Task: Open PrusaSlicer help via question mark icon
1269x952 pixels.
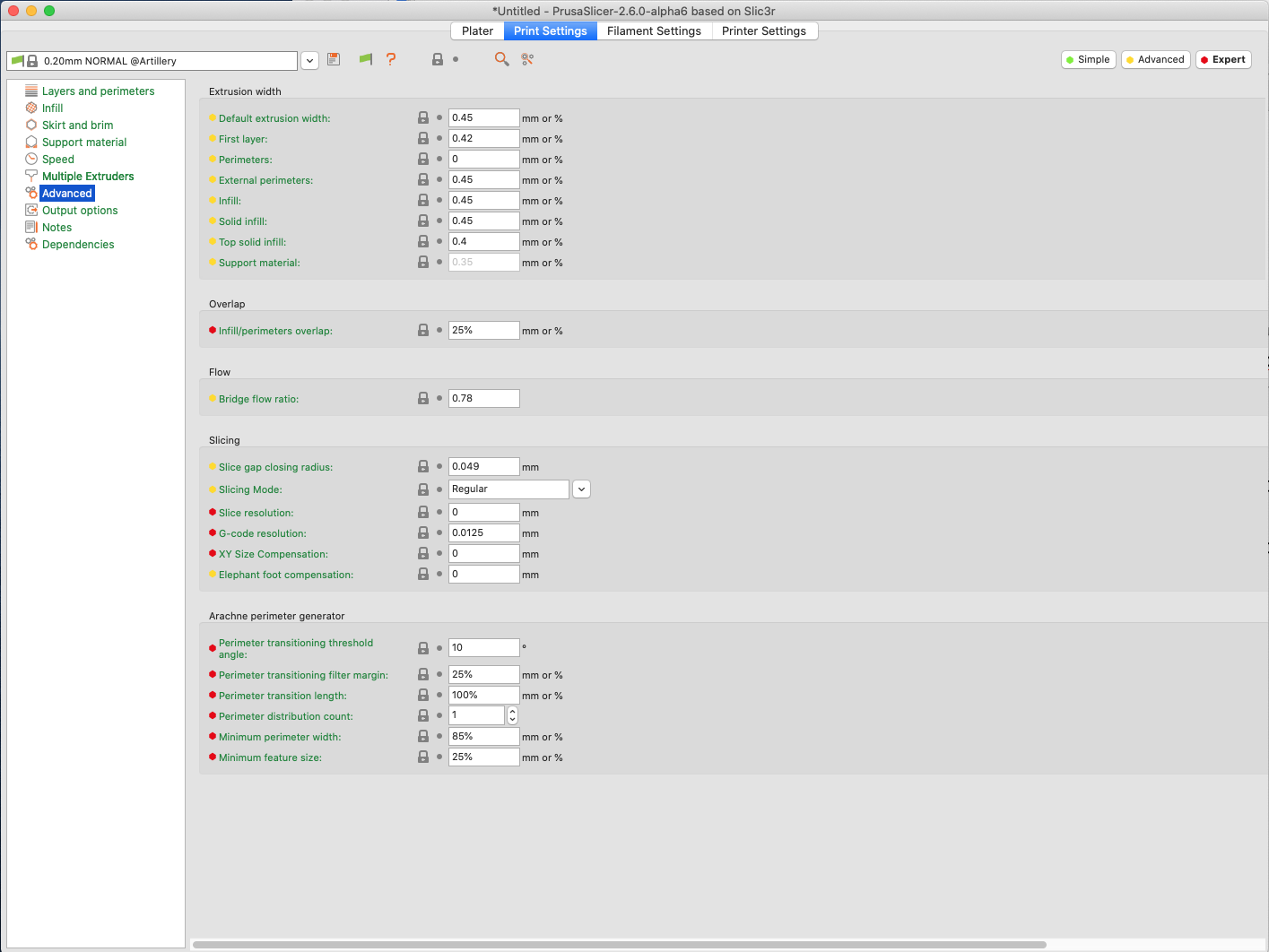Action: click(x=391, y=59)
